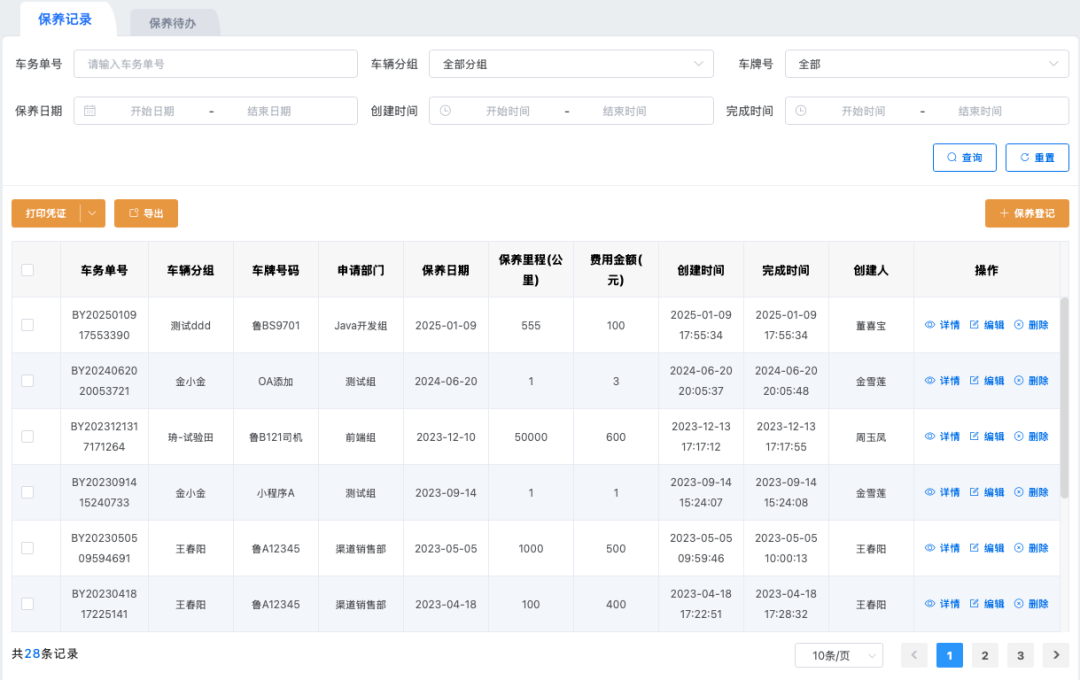
Task: Click 保养日期 end date field
Action: tap(269, 111)
